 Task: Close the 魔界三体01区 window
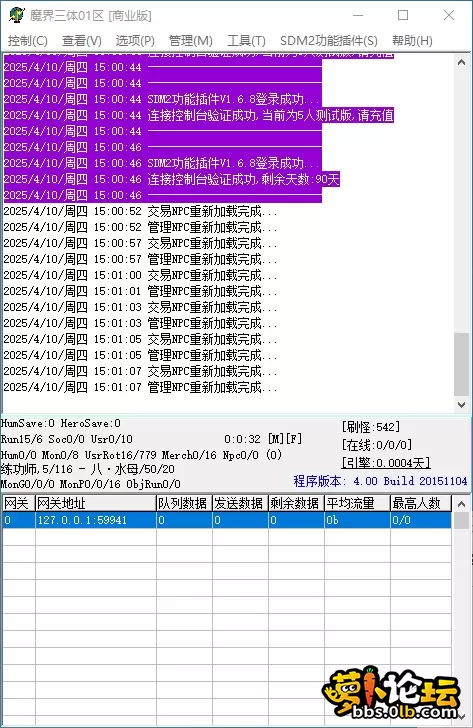(x=448, y=15)
